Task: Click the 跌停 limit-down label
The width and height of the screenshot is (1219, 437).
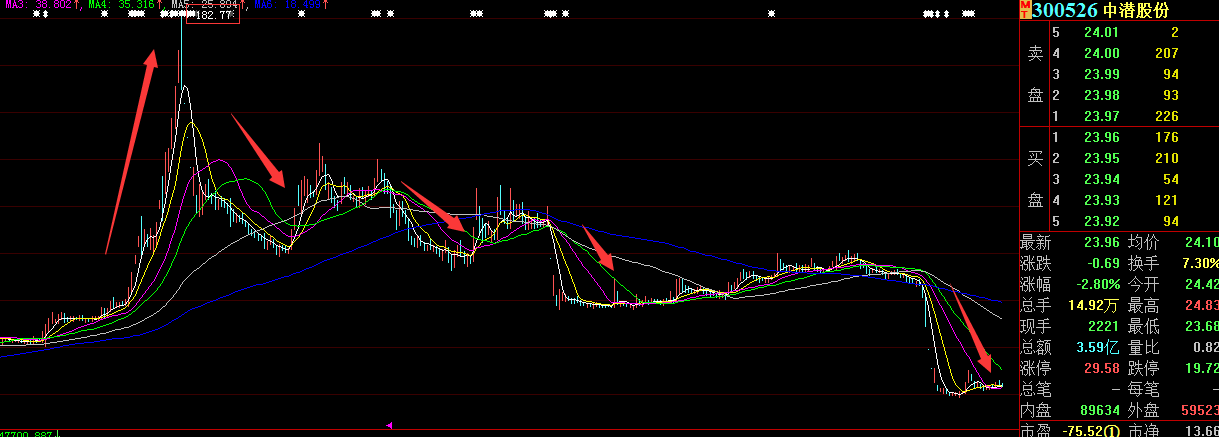Action: pyautogui.click(x=1143, y=368)
